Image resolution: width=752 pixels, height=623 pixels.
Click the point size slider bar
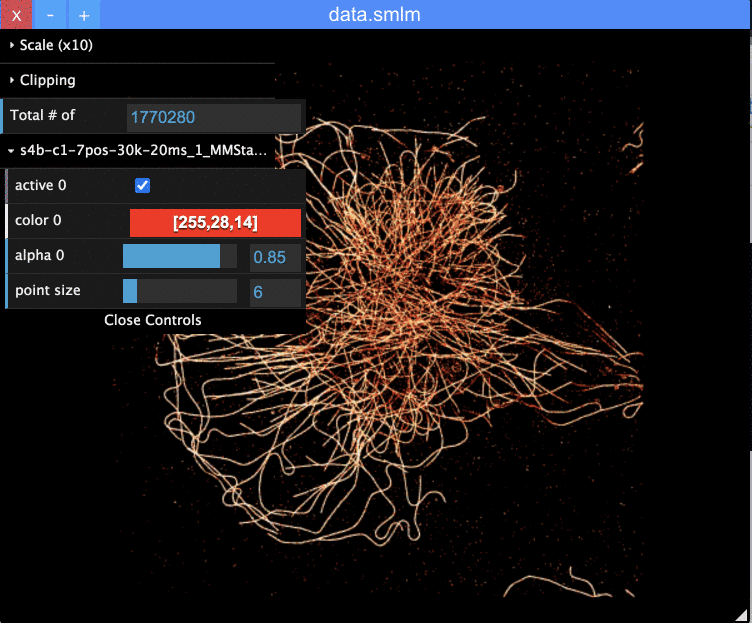tap(180, 291)
